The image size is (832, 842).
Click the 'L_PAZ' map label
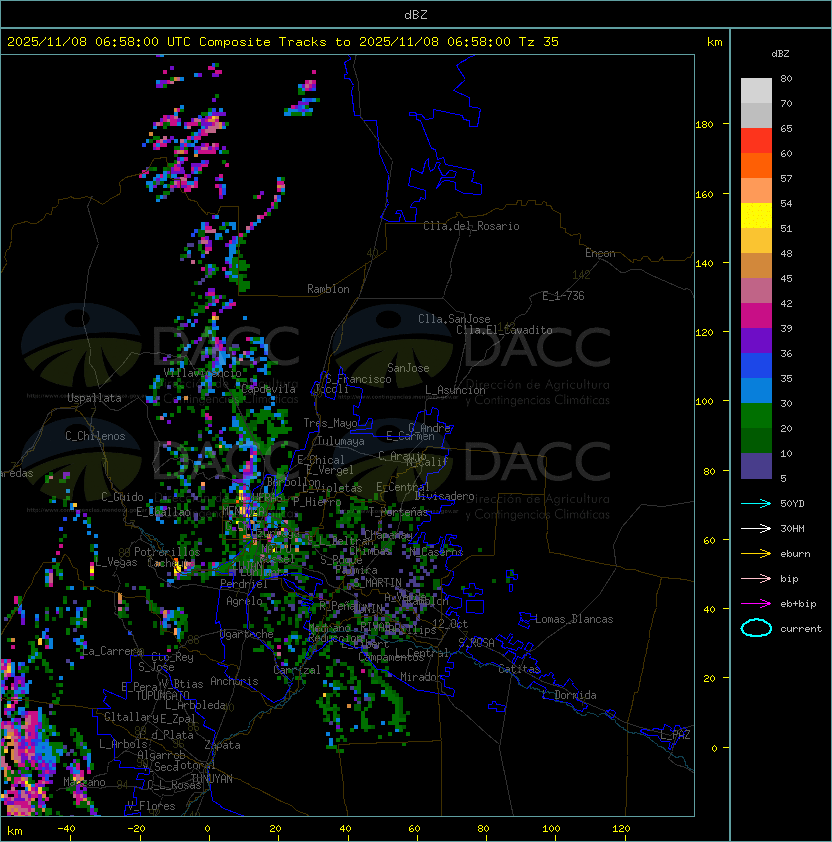675,735
